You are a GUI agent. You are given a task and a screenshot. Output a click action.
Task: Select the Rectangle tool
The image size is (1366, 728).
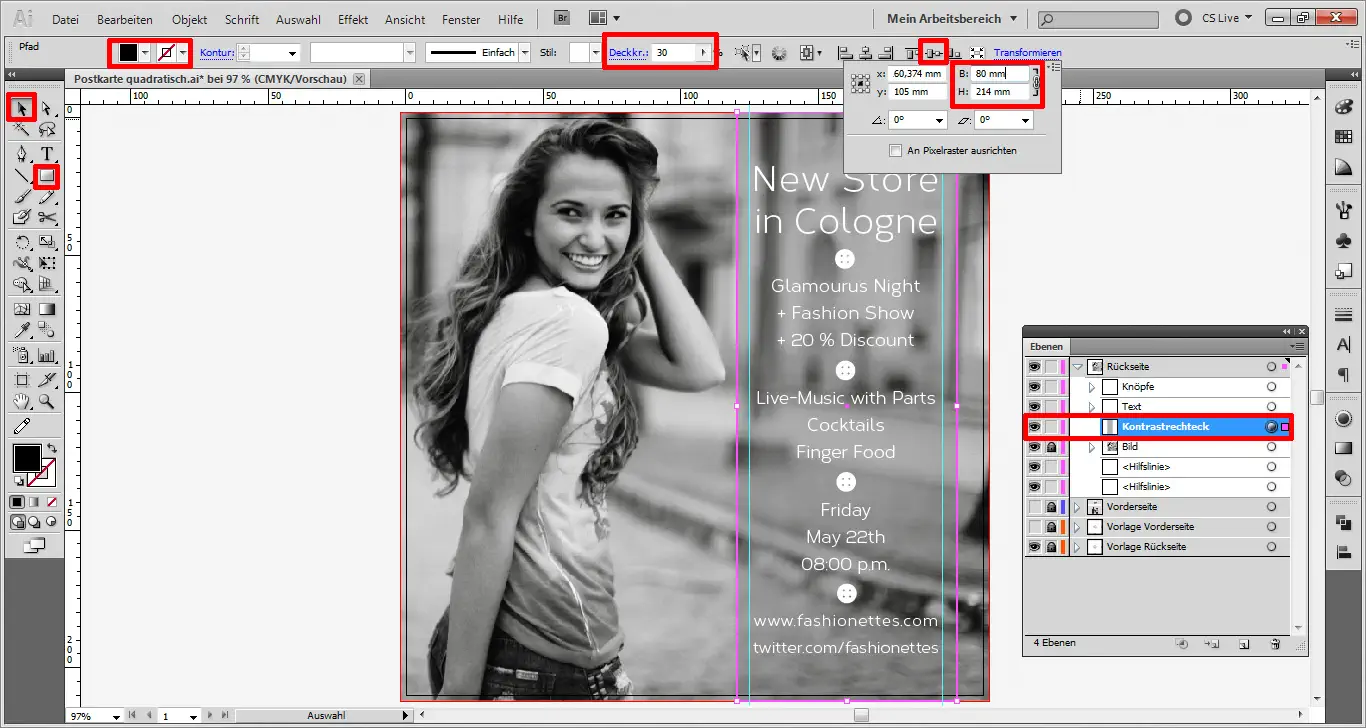pyautogui.click(x=46, y=177)
